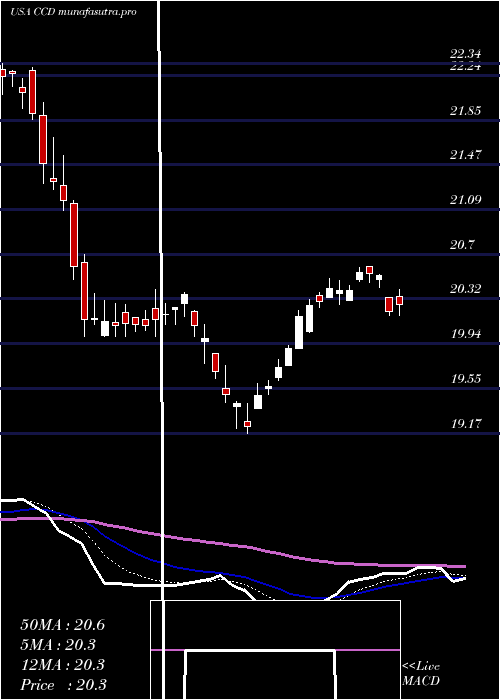Select the 21.47 price level label

[x=466, y=155]
